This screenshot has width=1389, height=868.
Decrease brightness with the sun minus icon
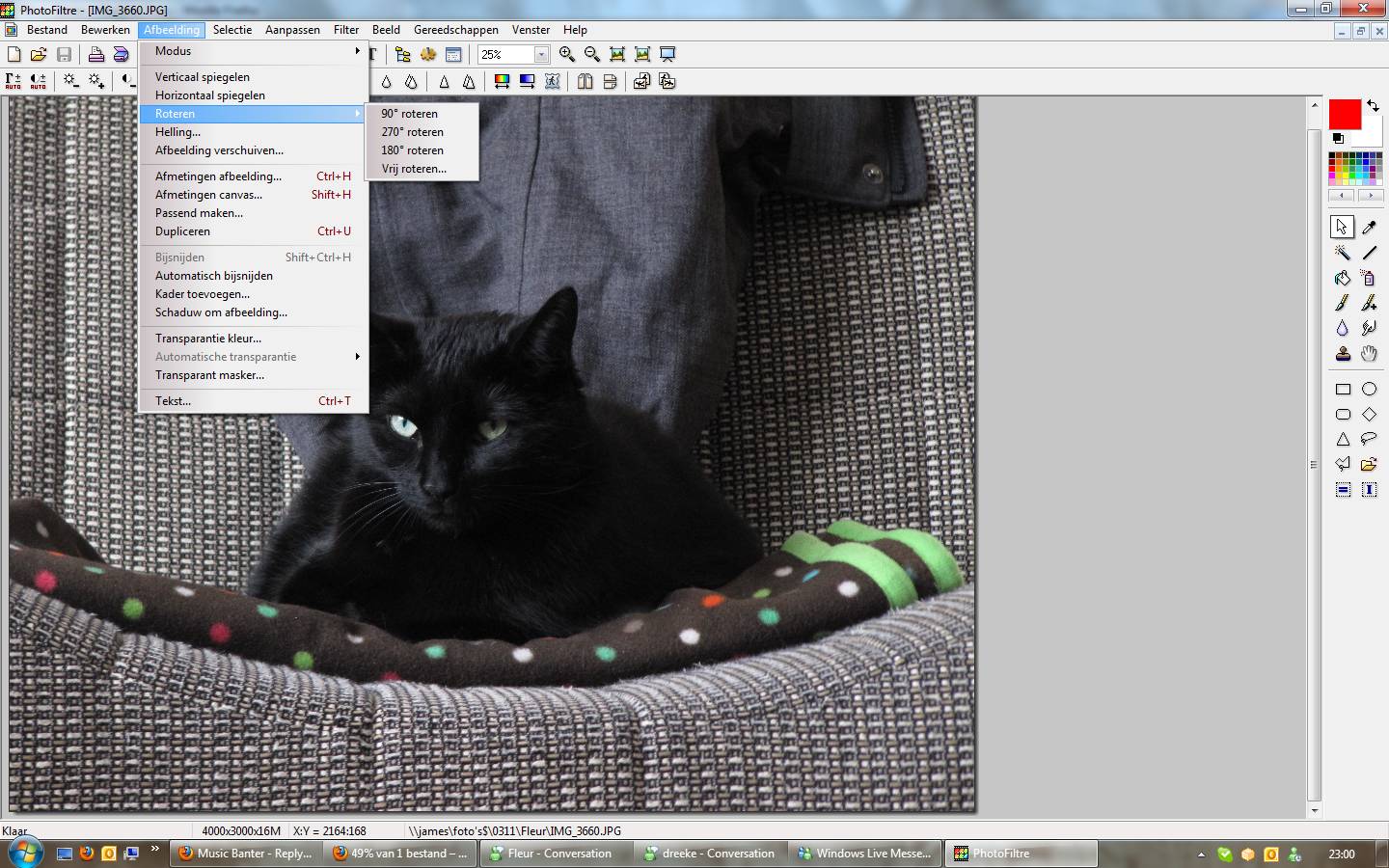[71, 81]
